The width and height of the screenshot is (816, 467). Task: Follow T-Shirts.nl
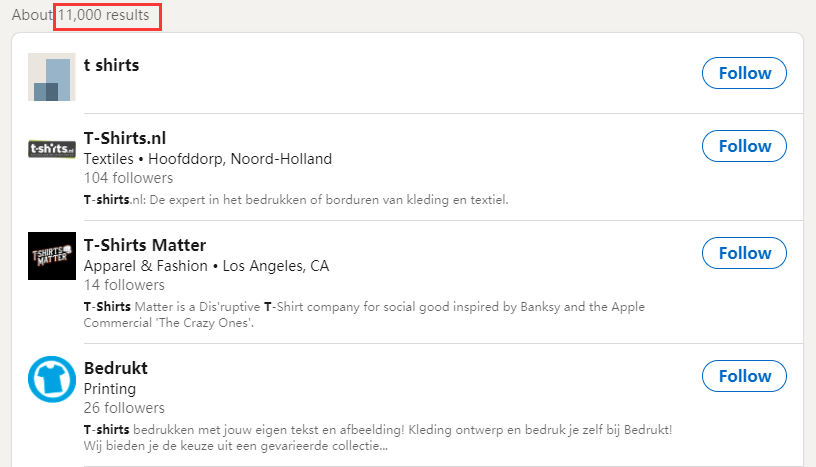(x=744, y=146)
